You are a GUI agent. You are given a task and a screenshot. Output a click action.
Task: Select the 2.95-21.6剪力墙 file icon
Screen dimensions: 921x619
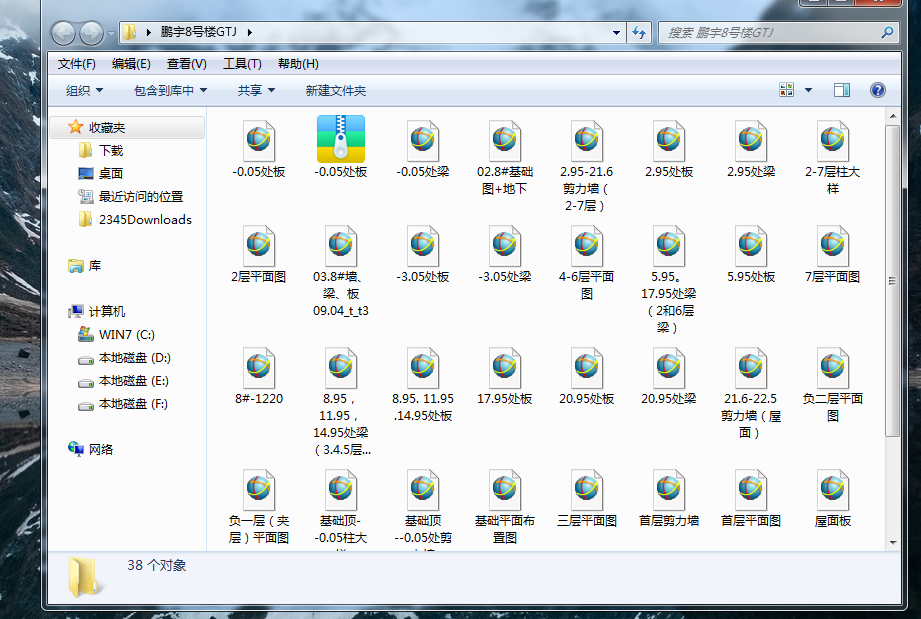tap(587, 140)
